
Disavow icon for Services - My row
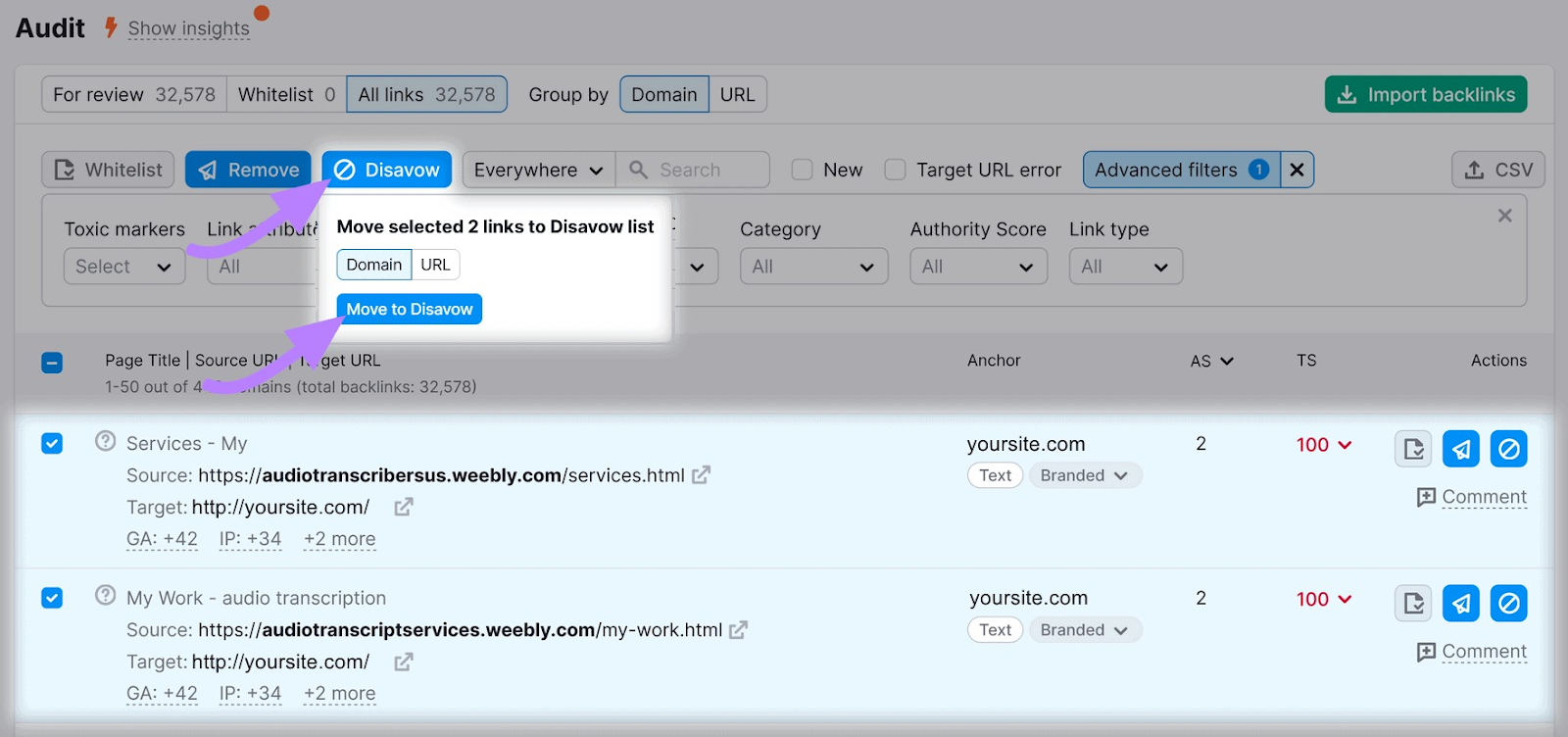click(1509, 449)
